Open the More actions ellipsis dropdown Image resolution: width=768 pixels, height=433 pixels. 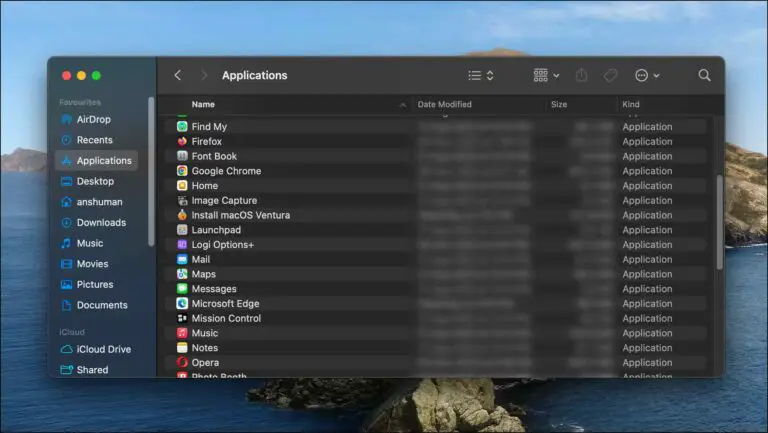click(x=647, y=76)
